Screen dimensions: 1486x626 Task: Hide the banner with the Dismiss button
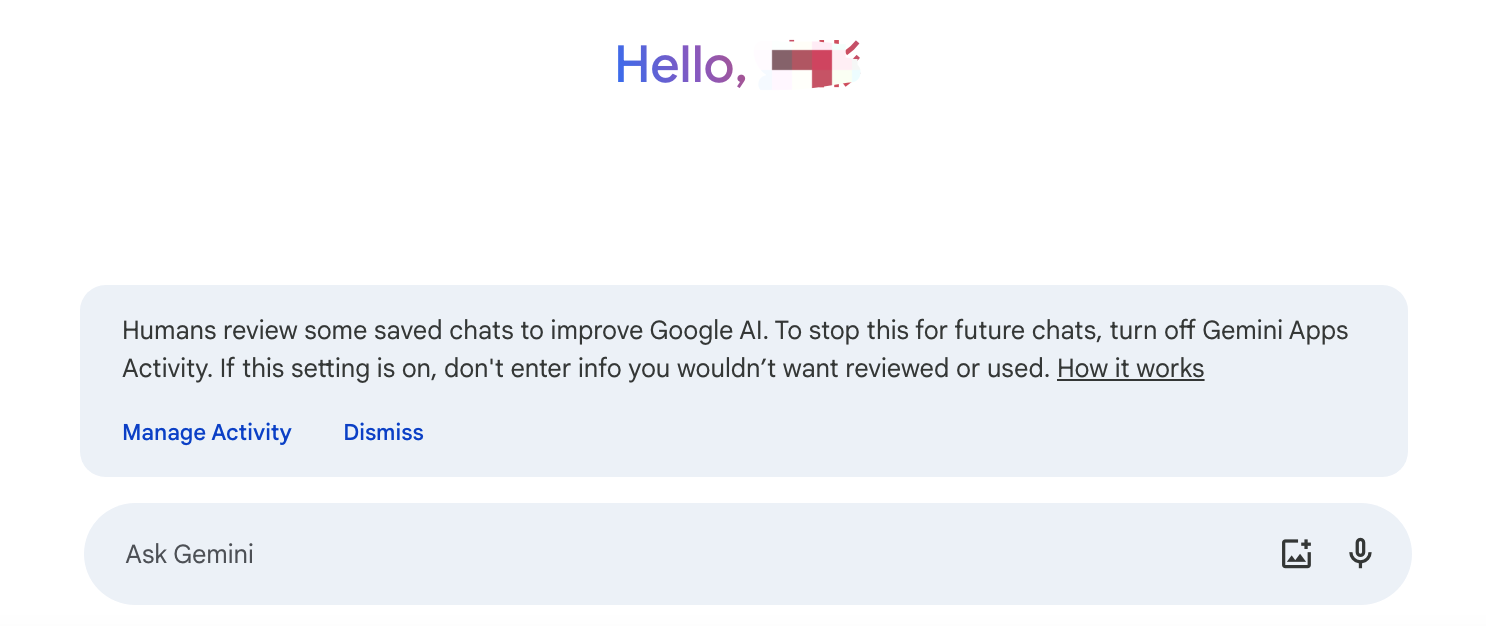[384, 433]
